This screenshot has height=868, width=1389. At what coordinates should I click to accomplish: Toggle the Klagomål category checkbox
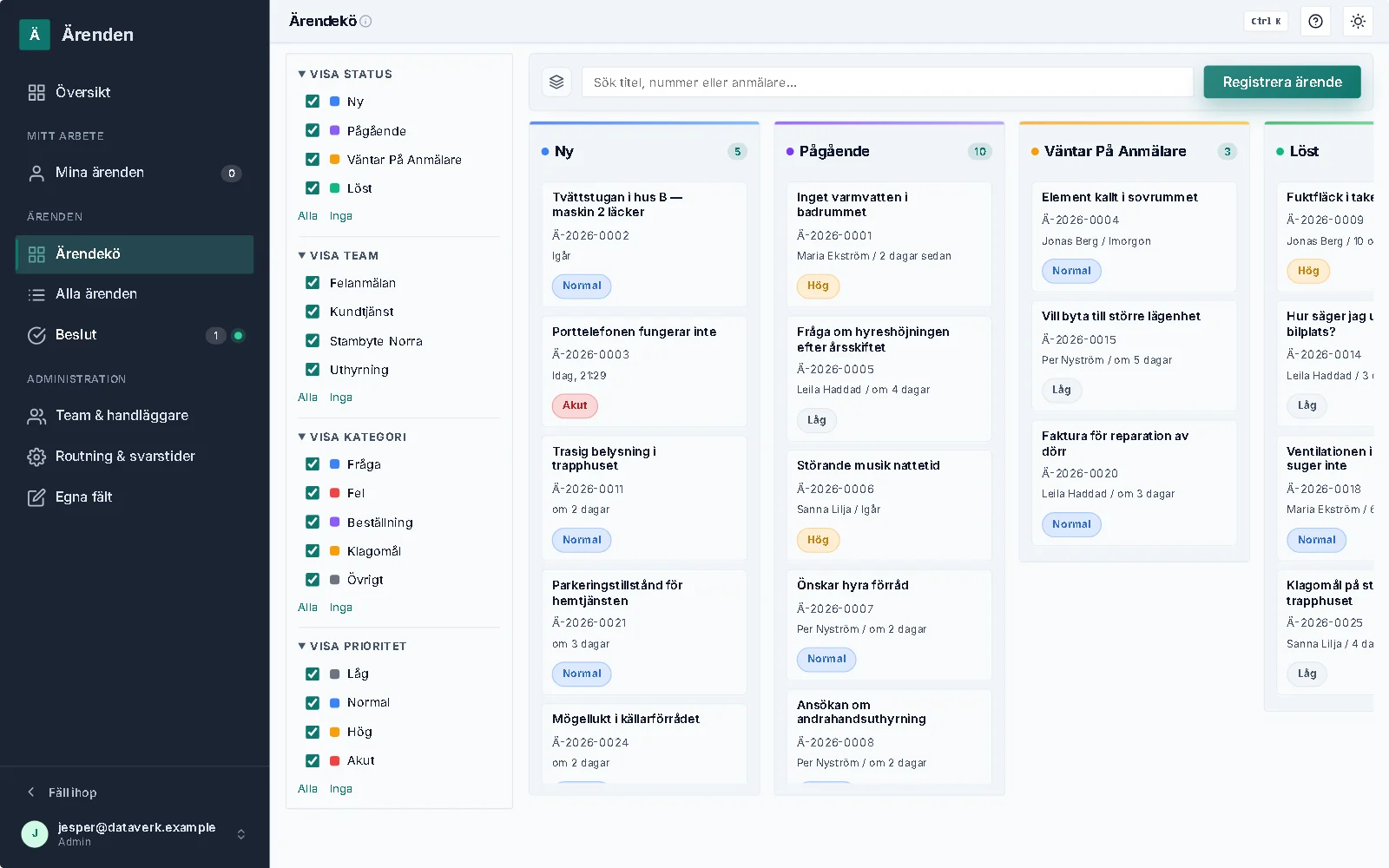[313, 551]
